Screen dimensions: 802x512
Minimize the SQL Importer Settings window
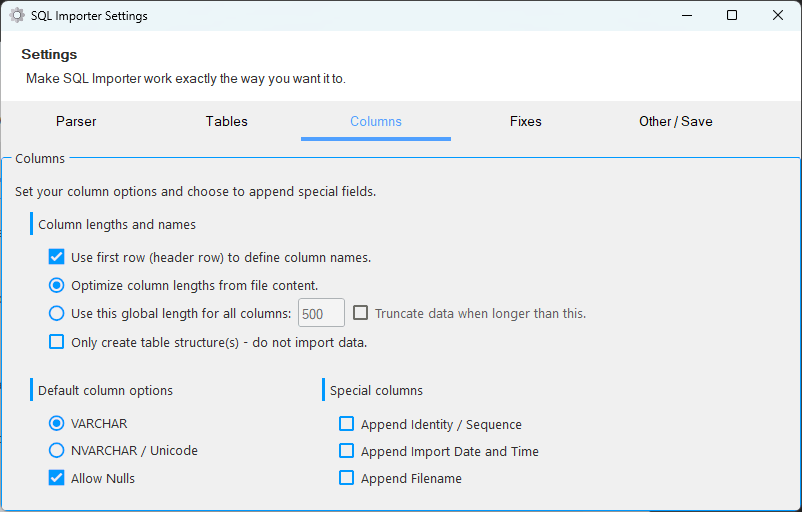687,15
